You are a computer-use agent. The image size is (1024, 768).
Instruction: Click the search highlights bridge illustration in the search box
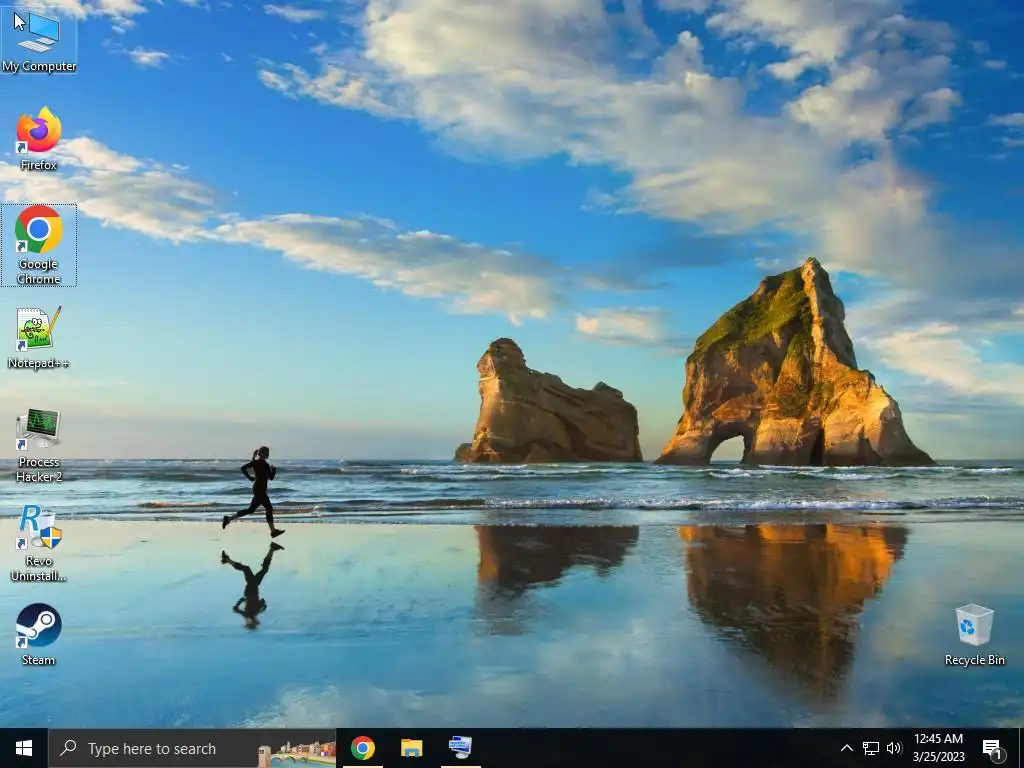(x=297, y=753)
